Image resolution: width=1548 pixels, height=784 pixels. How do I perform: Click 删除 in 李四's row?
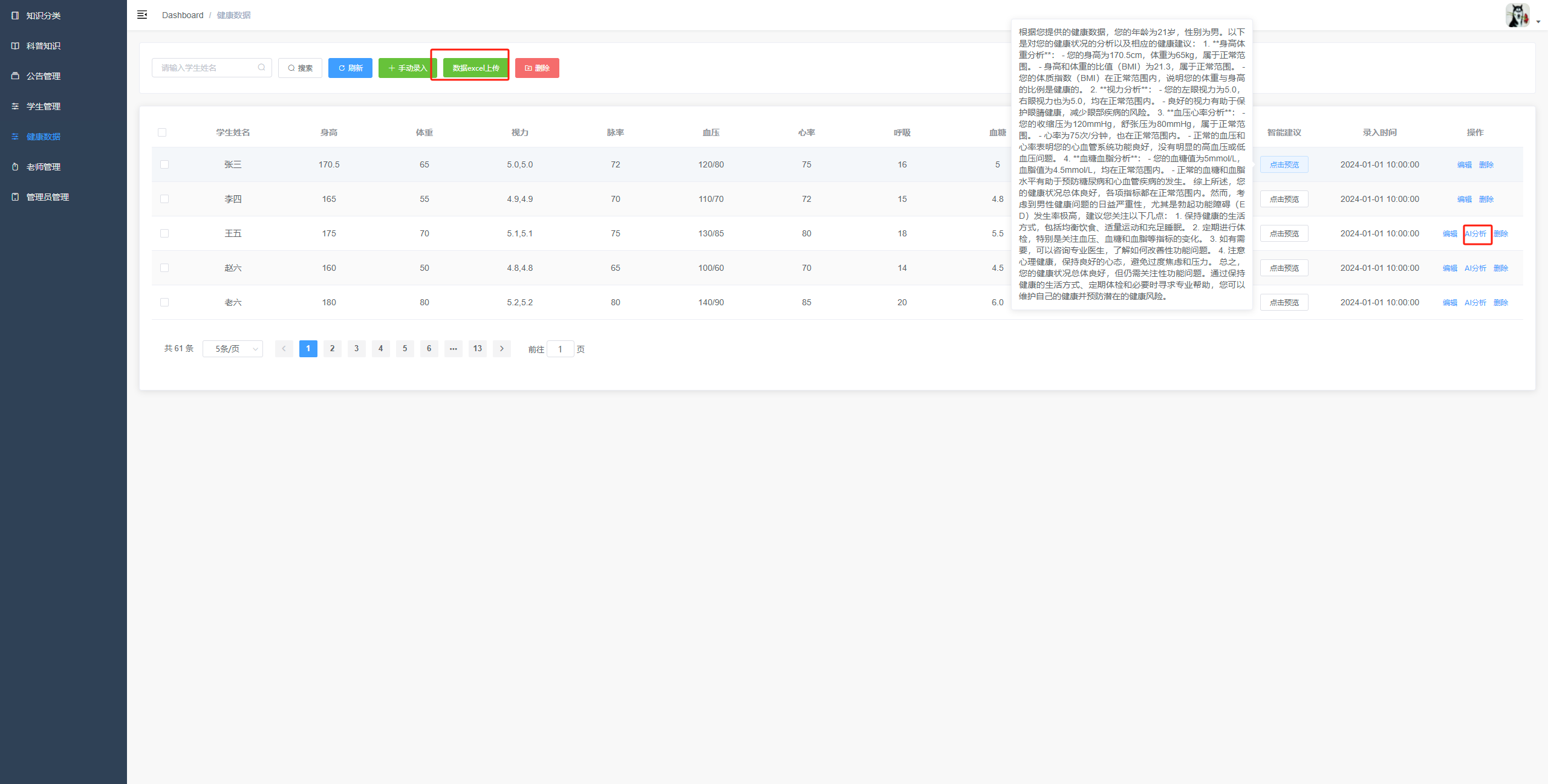[x=1486, y=199]
